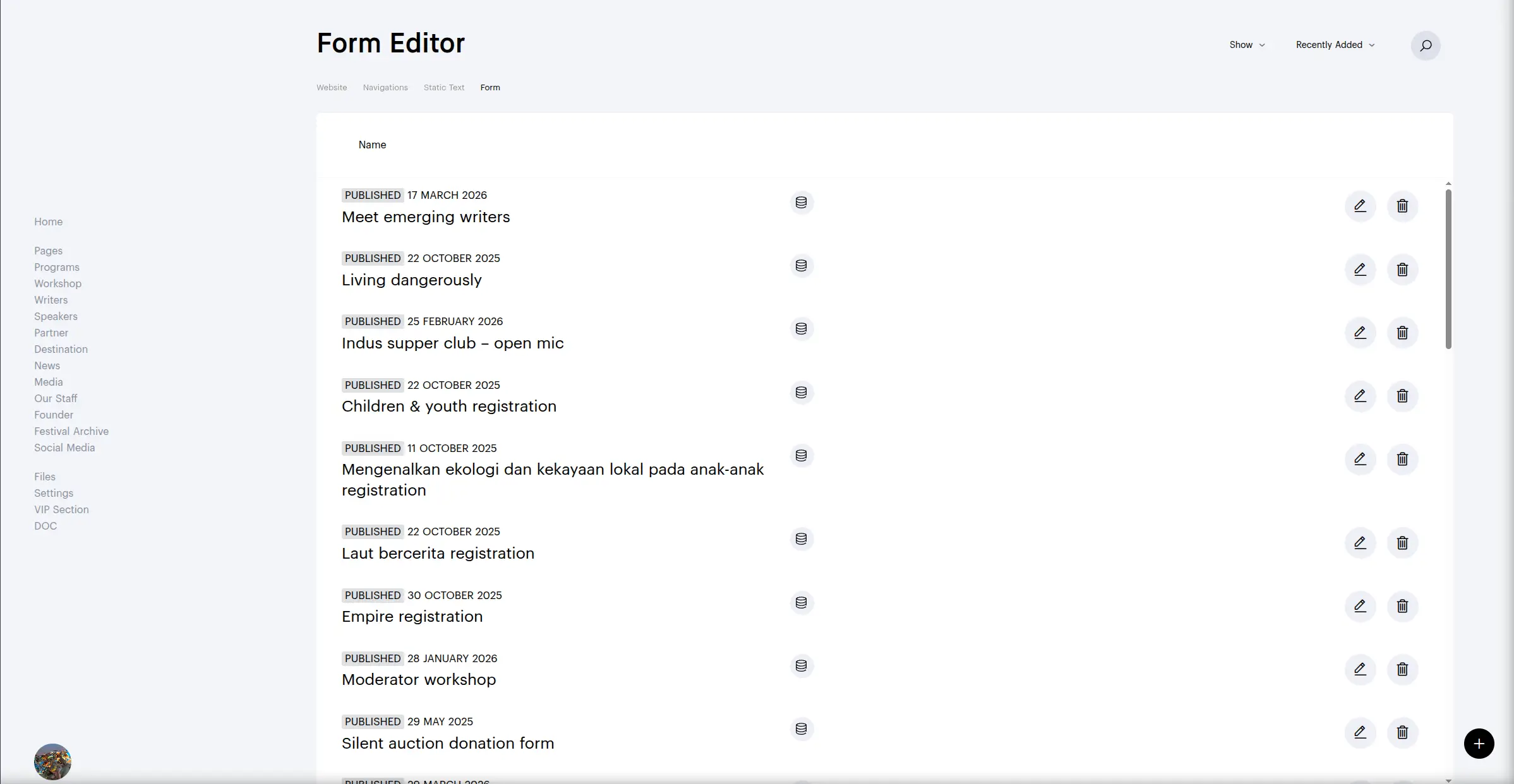The height and width of the screenshot is (784, 1514).
Task: Navigate to VIP Section in sidebar
Action: pyautogui.click(x=61, y=509)
